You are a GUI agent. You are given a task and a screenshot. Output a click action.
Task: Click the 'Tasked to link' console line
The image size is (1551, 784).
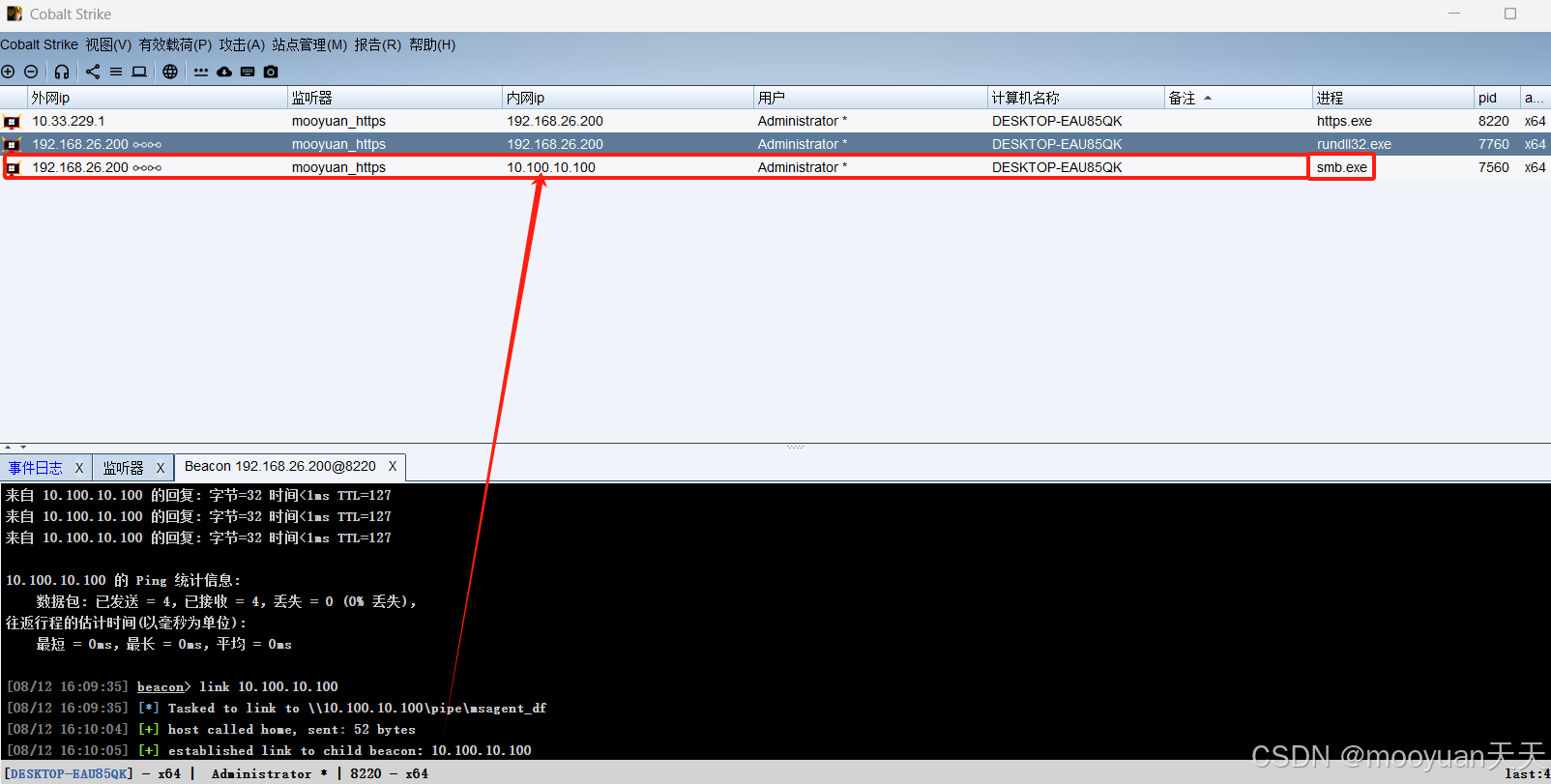click(x=276, y=709)
